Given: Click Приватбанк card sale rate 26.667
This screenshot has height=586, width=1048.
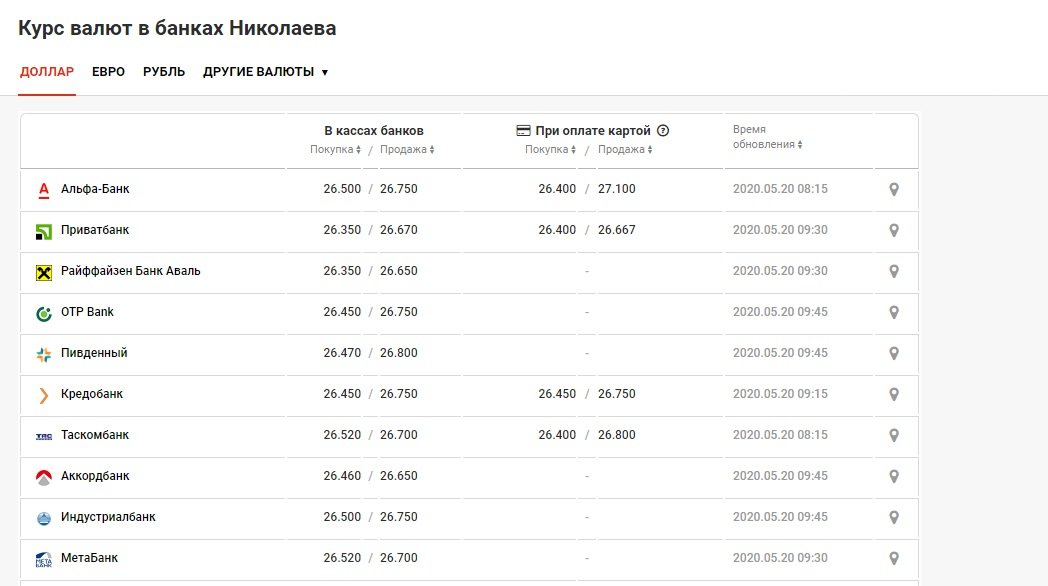Looking at the screenshot, I should tap(616, 230).
